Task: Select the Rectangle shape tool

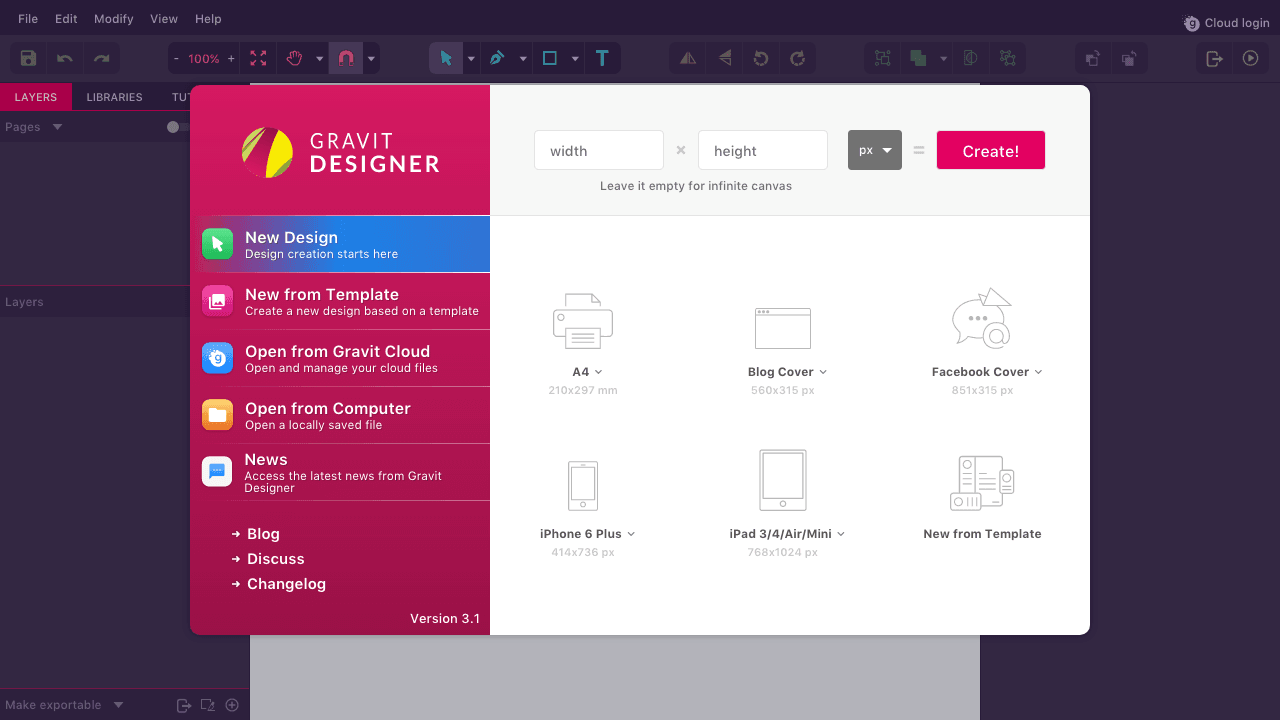Action: pyautogui.click(x=549, y=59)
